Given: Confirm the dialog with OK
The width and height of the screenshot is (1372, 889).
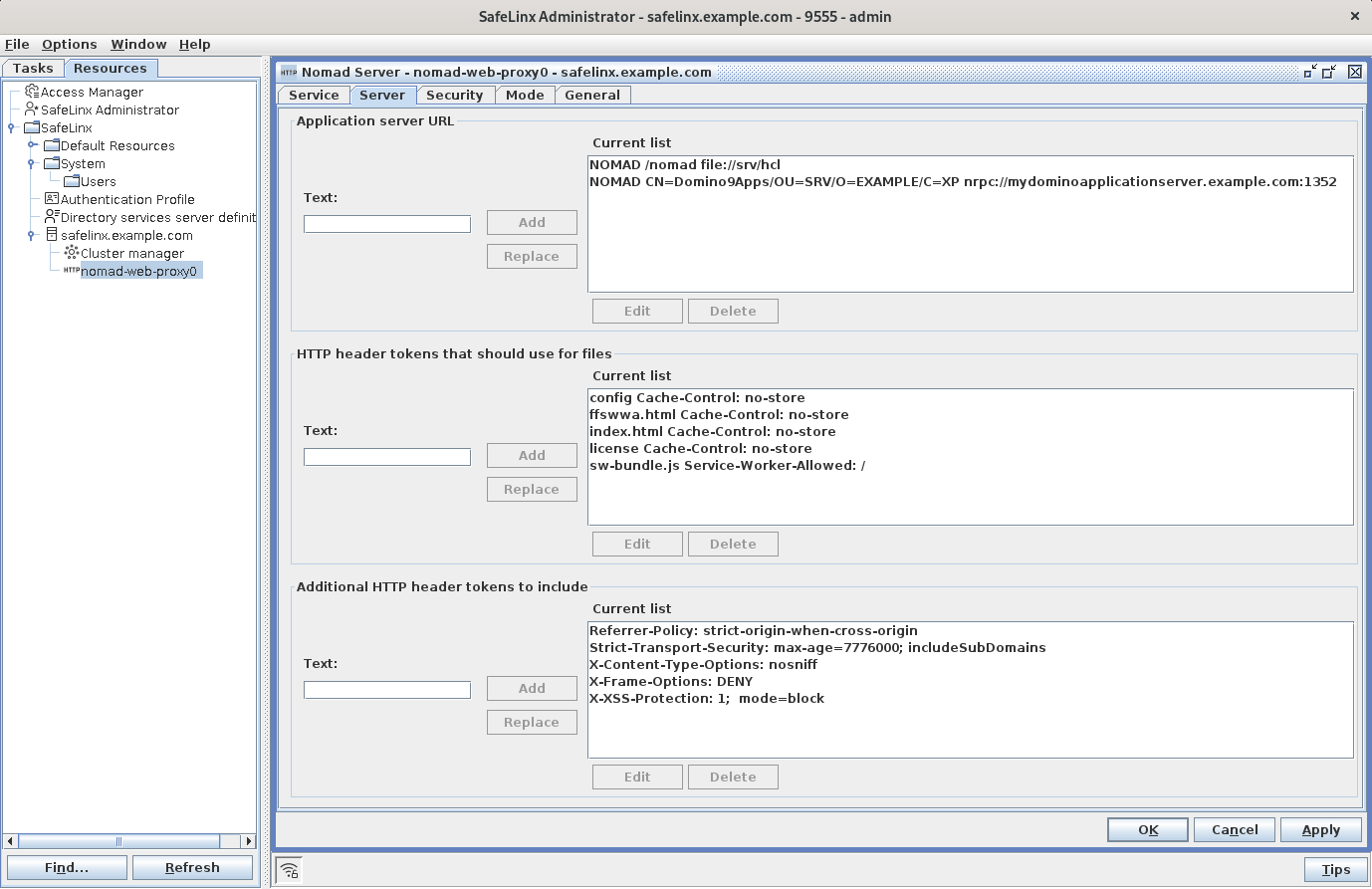Looking at the screenshot, I should 1148,829.
